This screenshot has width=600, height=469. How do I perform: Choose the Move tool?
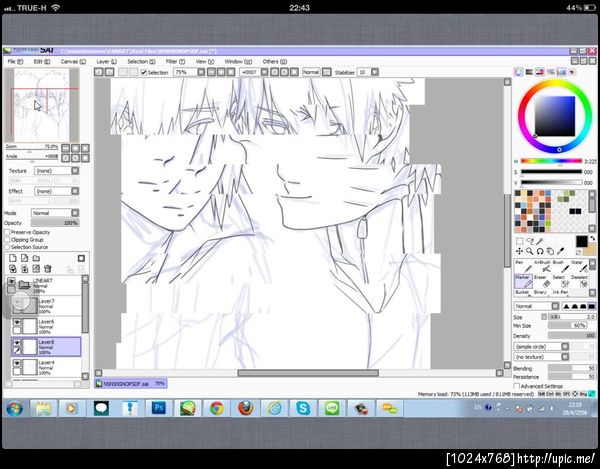pos(519,251)
